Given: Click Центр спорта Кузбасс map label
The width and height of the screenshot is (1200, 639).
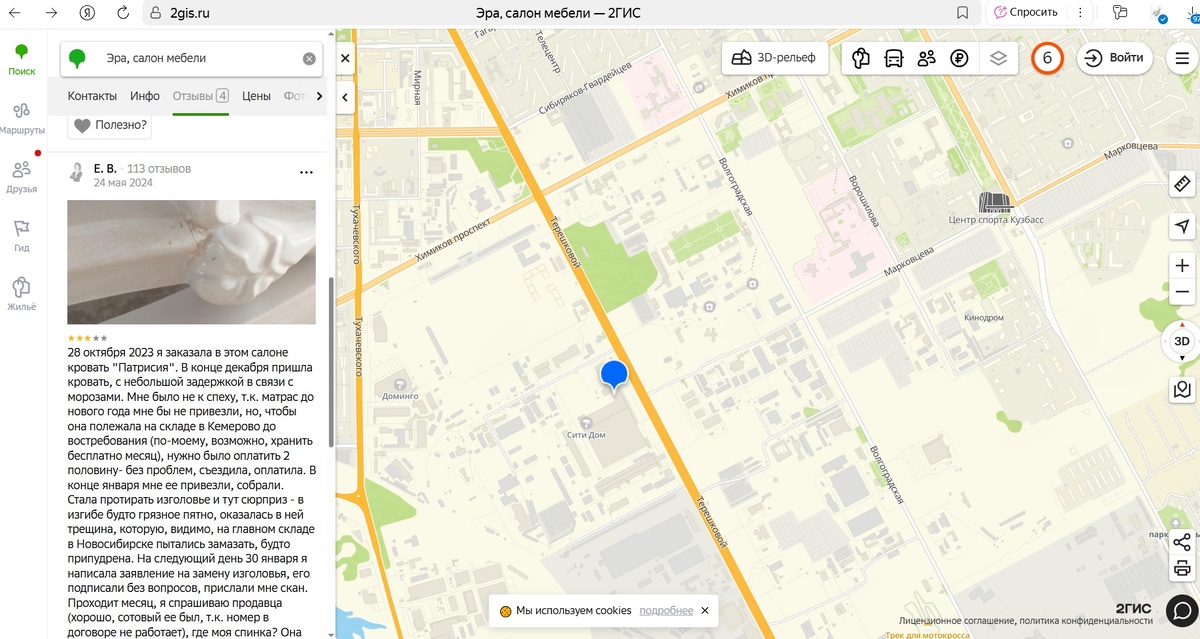Looking at the screenshot, I should pyautogui.click(x=995, y=219).
